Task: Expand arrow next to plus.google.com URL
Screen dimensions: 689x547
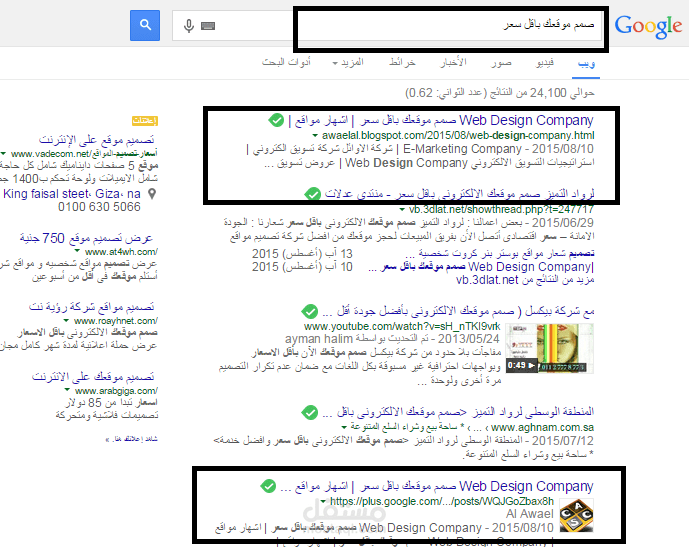Action: click(323, 501)
